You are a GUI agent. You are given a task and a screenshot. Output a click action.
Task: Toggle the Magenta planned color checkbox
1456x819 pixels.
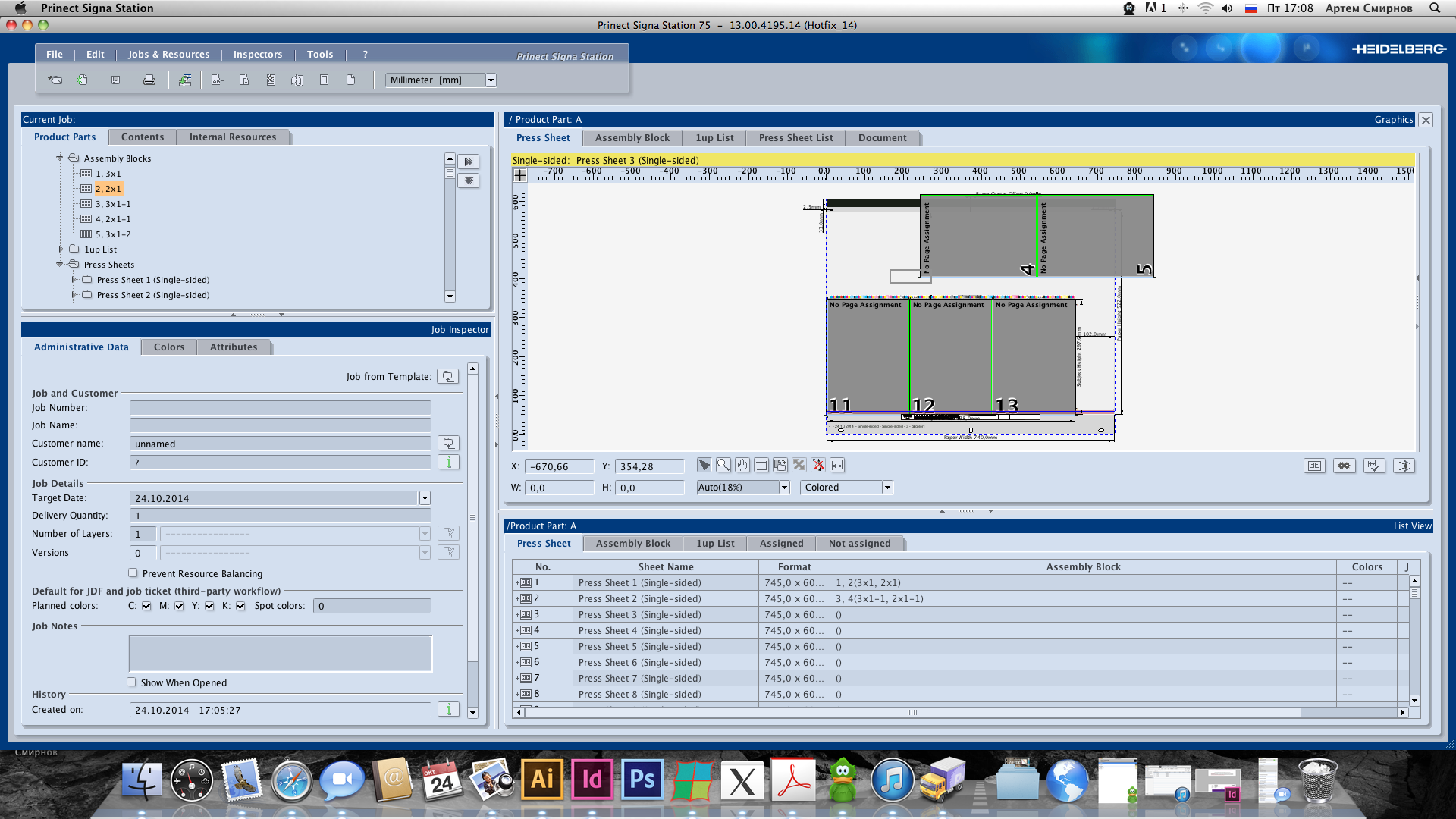tap(179, 606)
